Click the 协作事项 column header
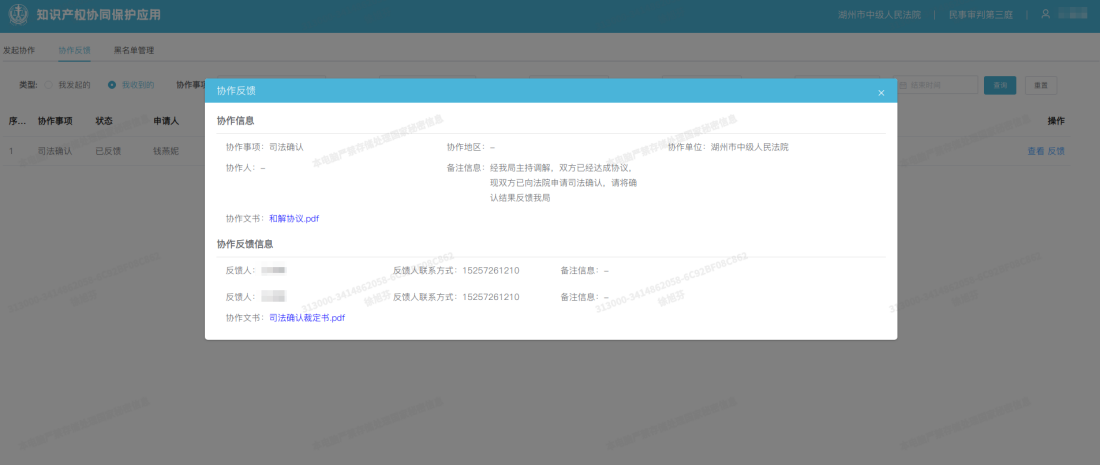The height and width of the screenshot is (465, 1100). [55, 121]
